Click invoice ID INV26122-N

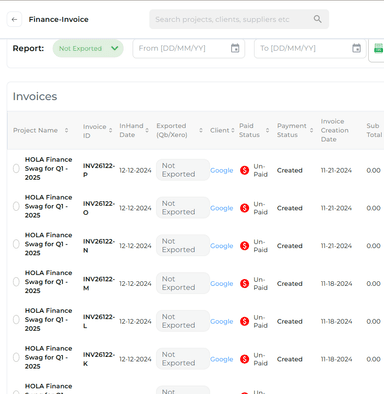coord(99,245)
